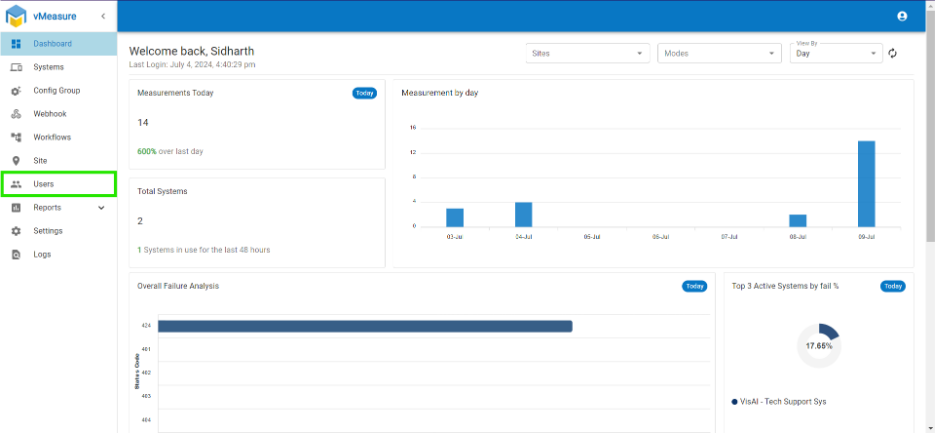This screenshot has height=433, width=936.
Task: Open the View By Day dropdown
Action: pos(836,53)
